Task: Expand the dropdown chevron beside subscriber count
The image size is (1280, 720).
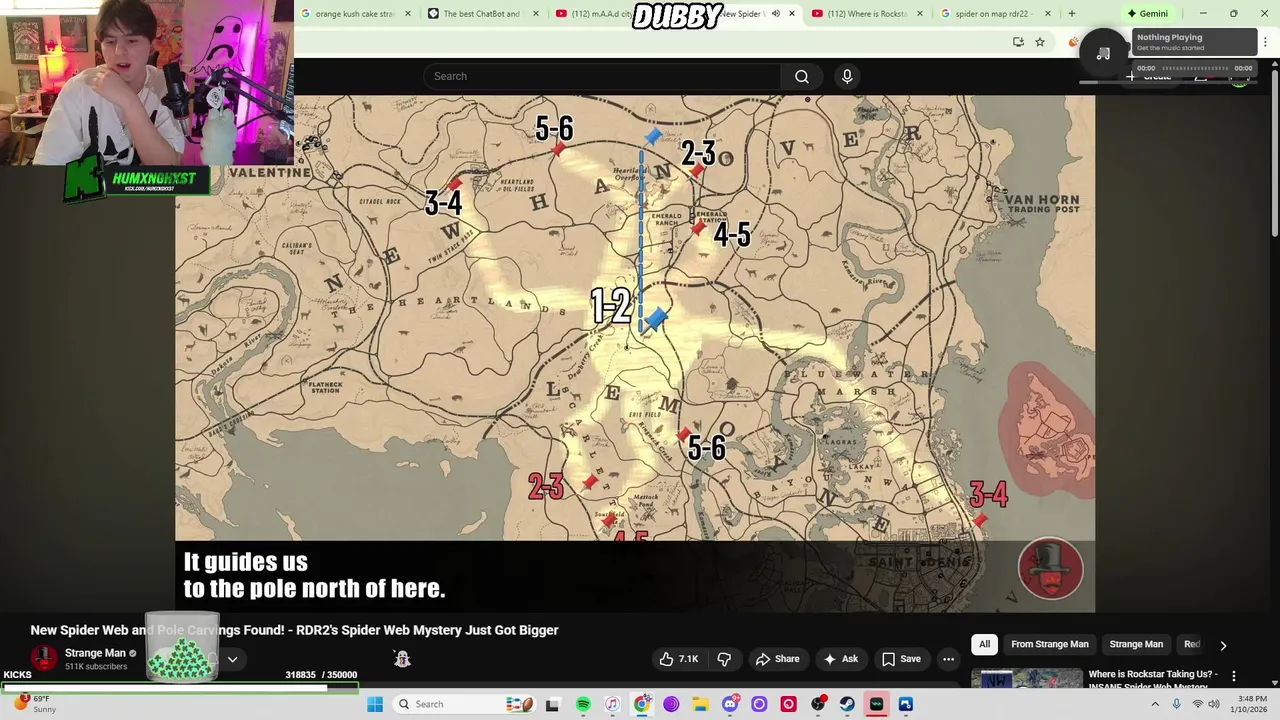Action: [x=232, y=659]
